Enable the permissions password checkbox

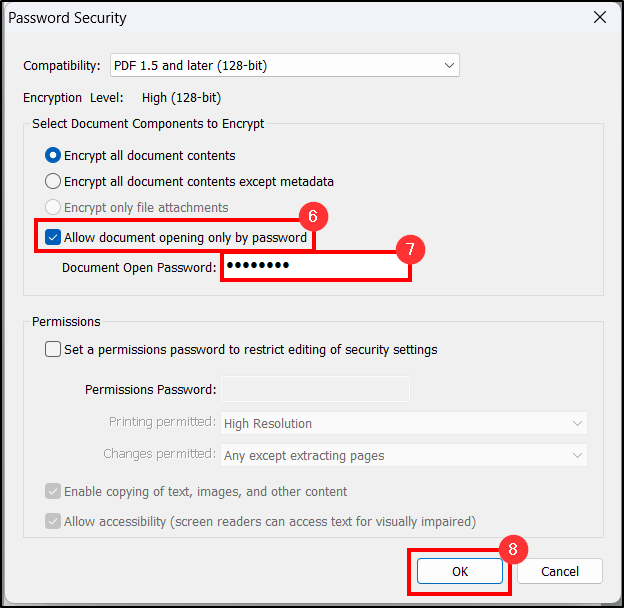pyautogui.click(x=53, y=350)
